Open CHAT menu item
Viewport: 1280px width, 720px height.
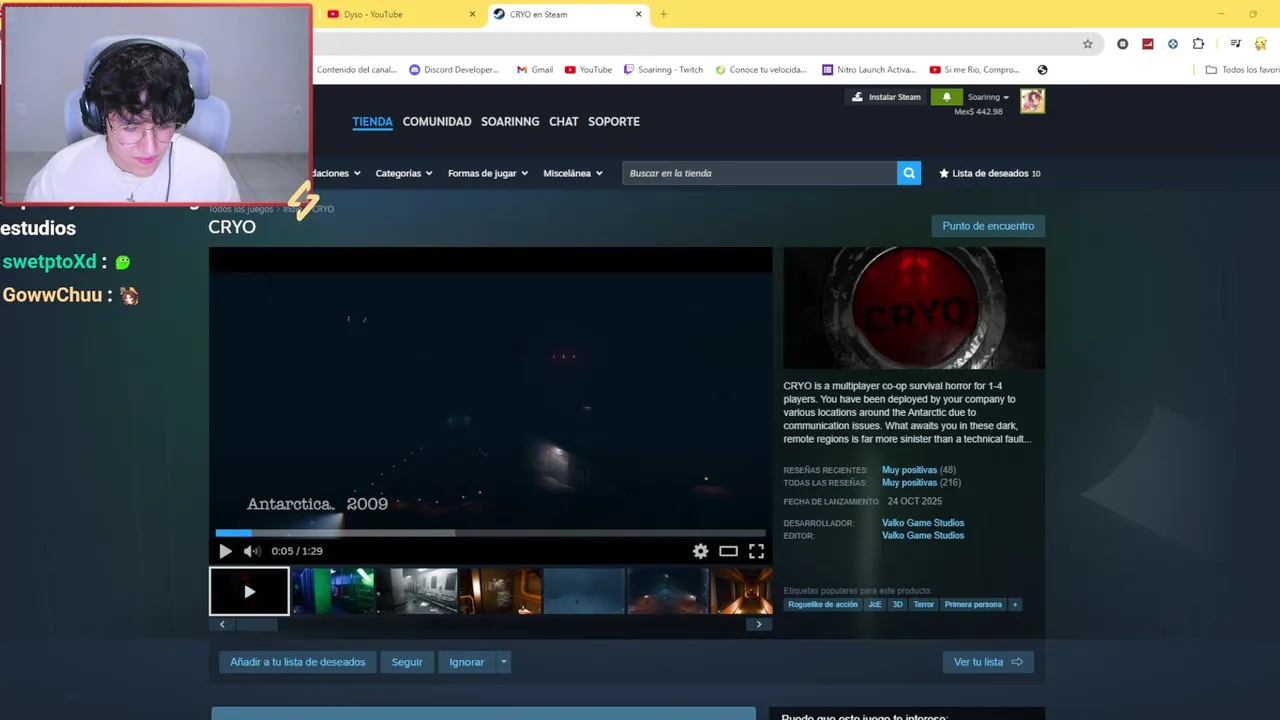(564, 122)
